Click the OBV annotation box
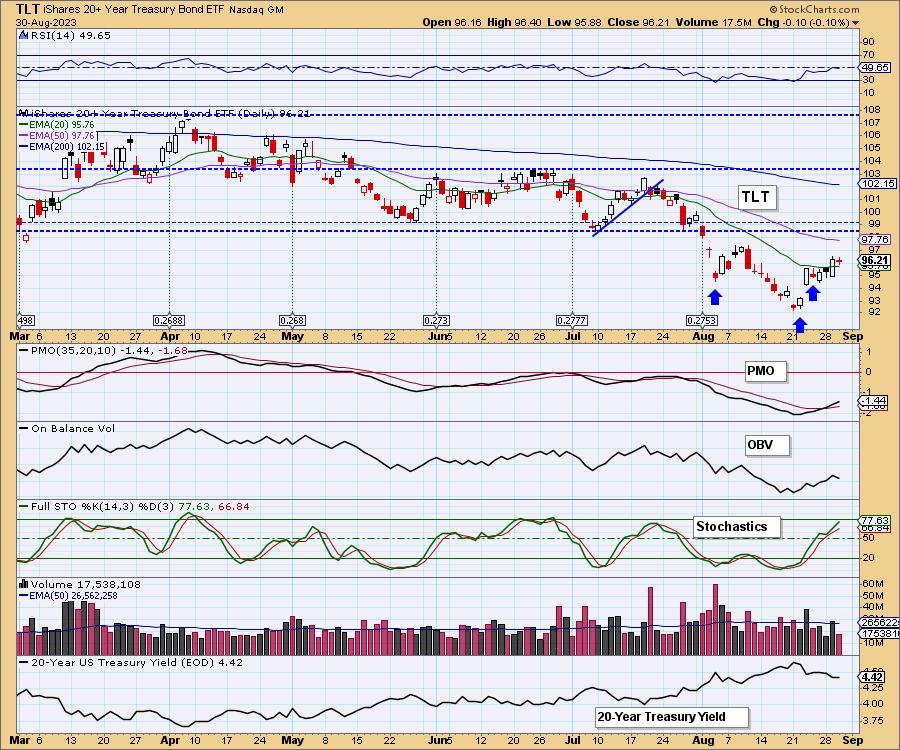 coord(765,445)
